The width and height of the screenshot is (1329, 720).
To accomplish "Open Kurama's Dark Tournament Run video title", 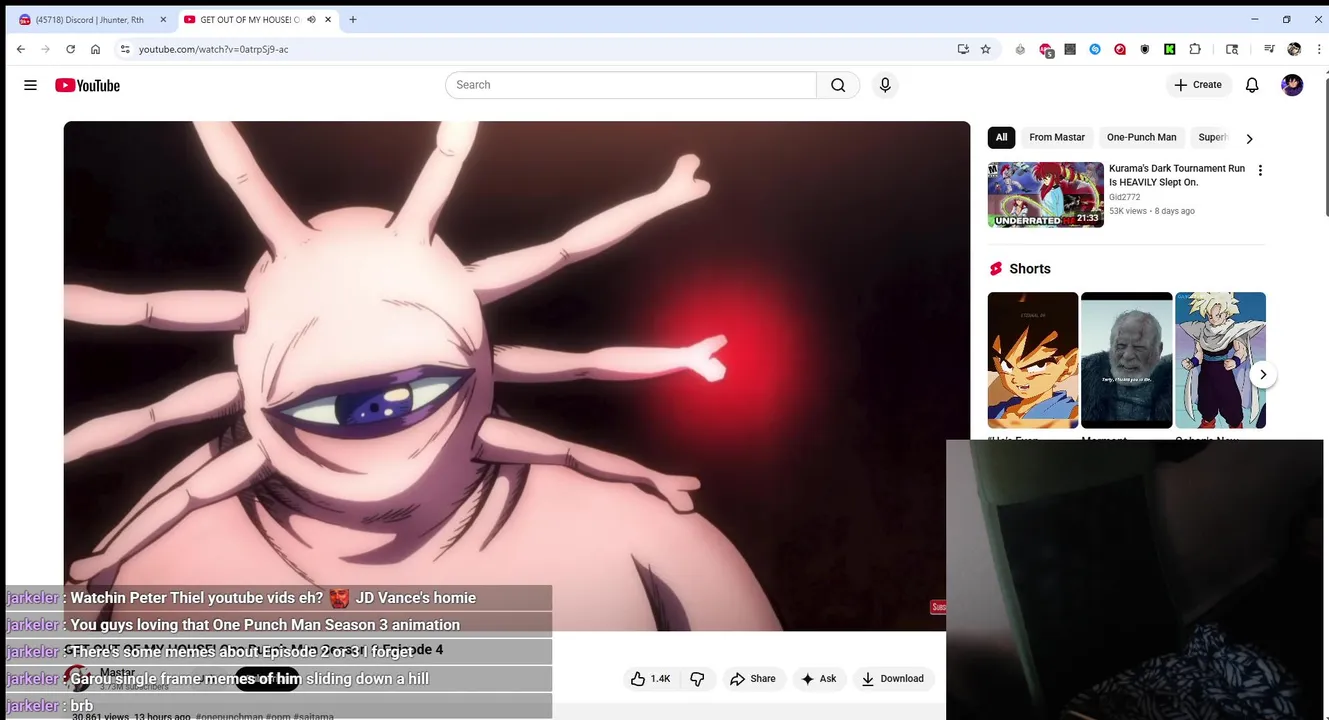I will coord(1177,176).
